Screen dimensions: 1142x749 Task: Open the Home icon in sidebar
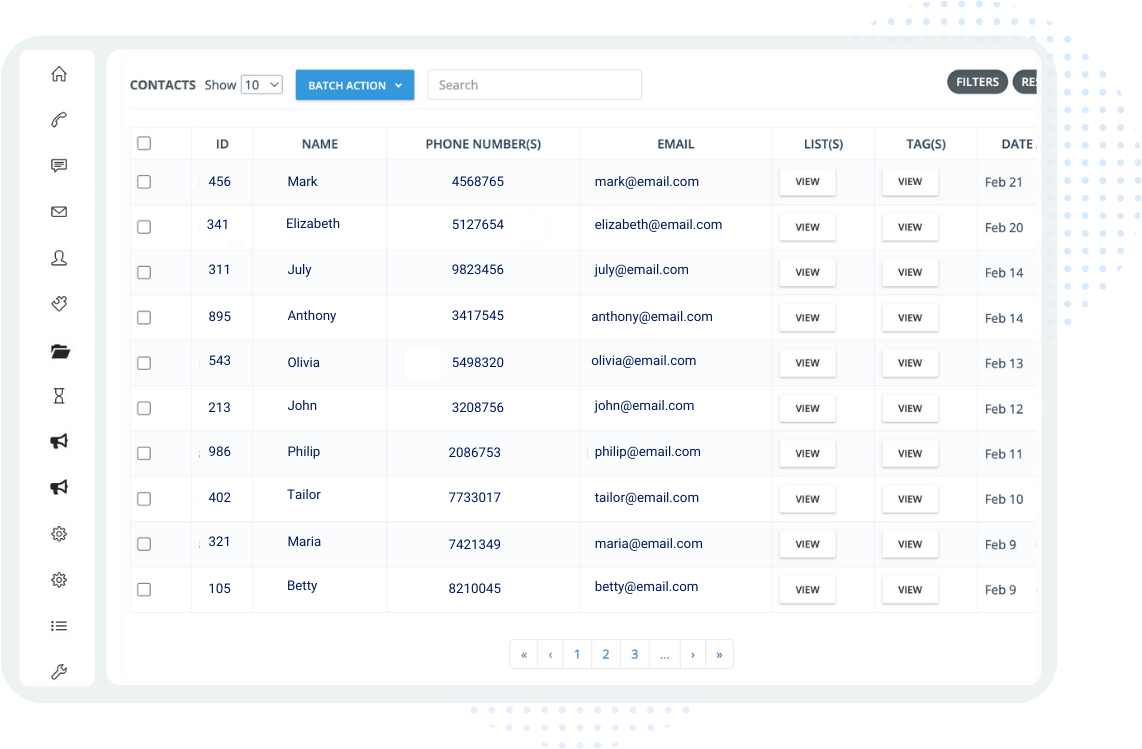tap(59, 74)
